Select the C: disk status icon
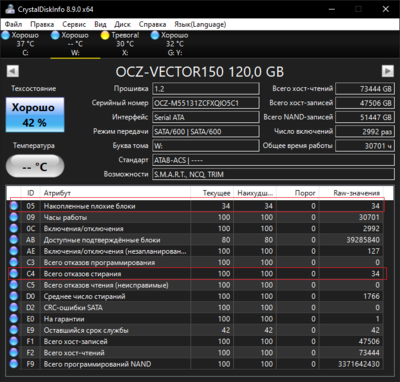The width and height of the screenshot is (400, 382). click(6, 35)
